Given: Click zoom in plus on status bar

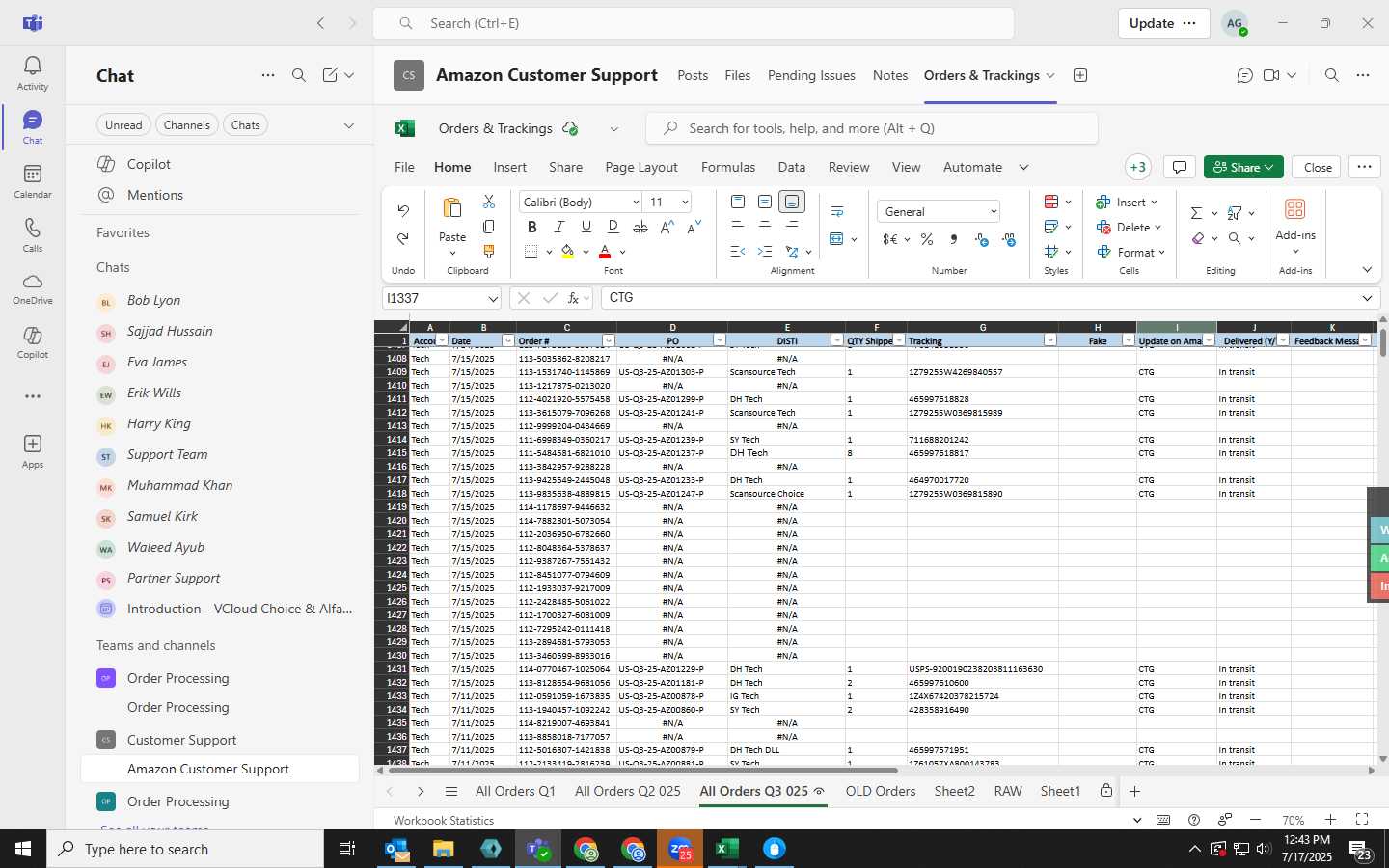Looking at the screenshot, I should pyautogui.click(x=1330, y=820).
